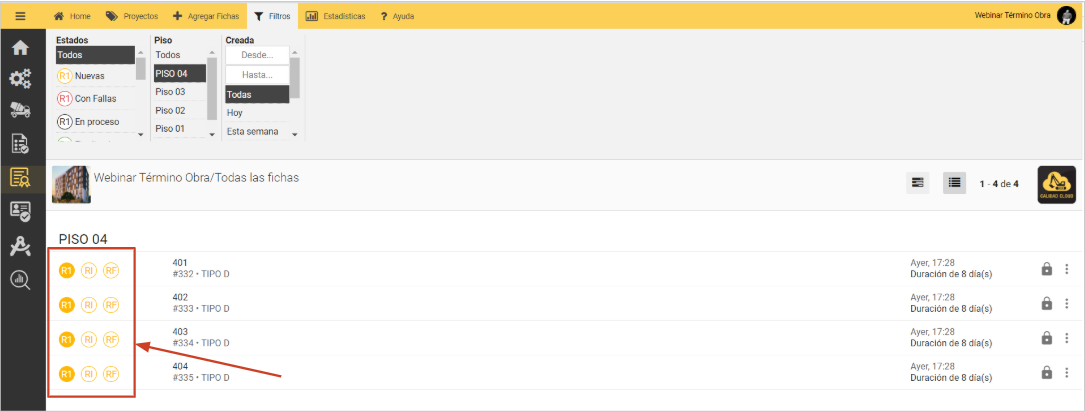Switch to the list view icon
Viewport: 1085px width, 412px height.
click(x=954, y=182)
